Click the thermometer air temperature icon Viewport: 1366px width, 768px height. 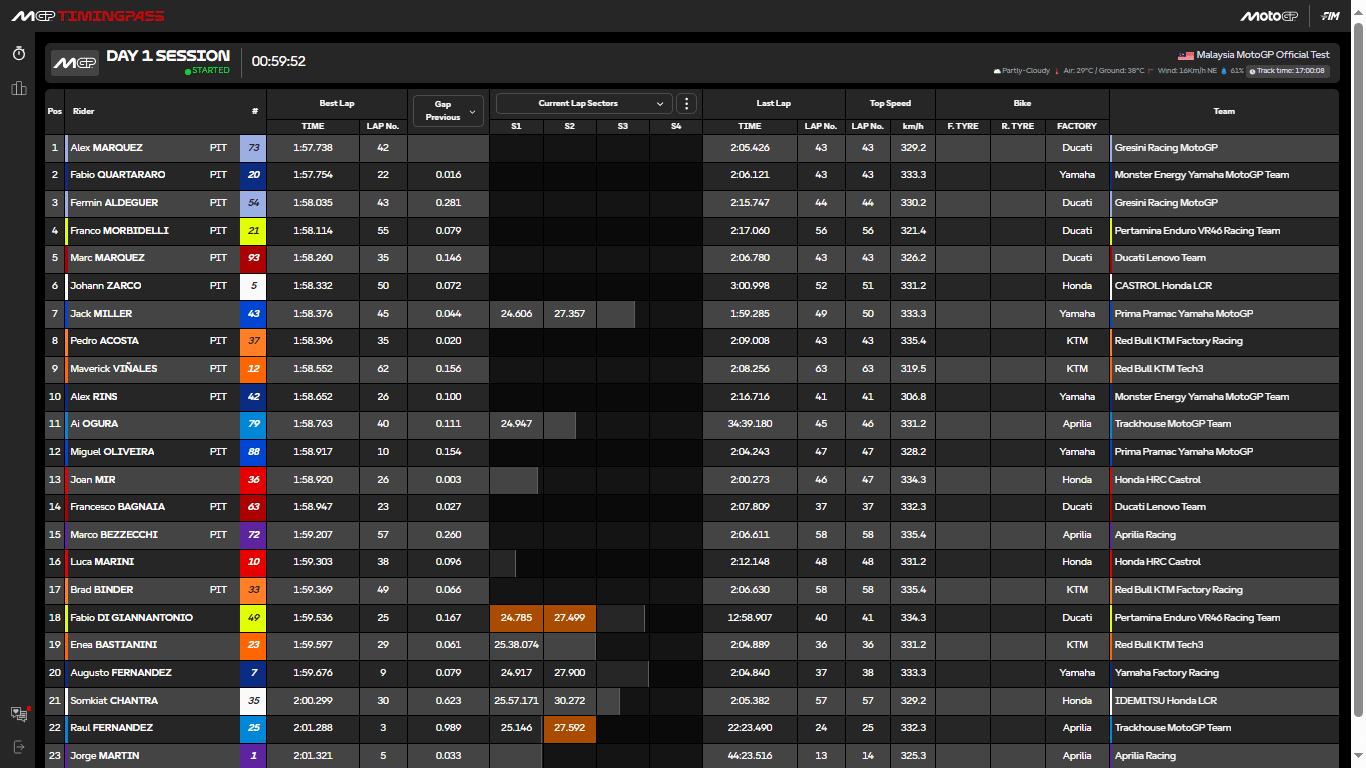[1056, 71]
